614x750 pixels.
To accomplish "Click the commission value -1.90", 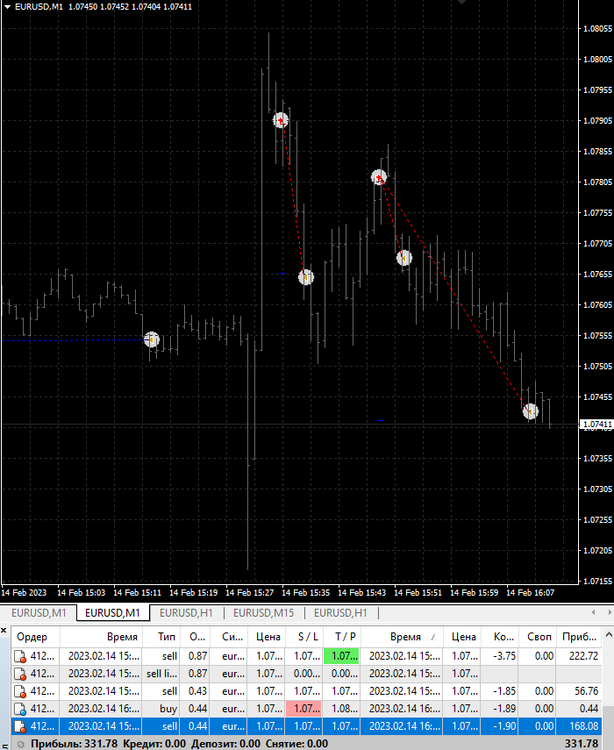I will point(504,727).
